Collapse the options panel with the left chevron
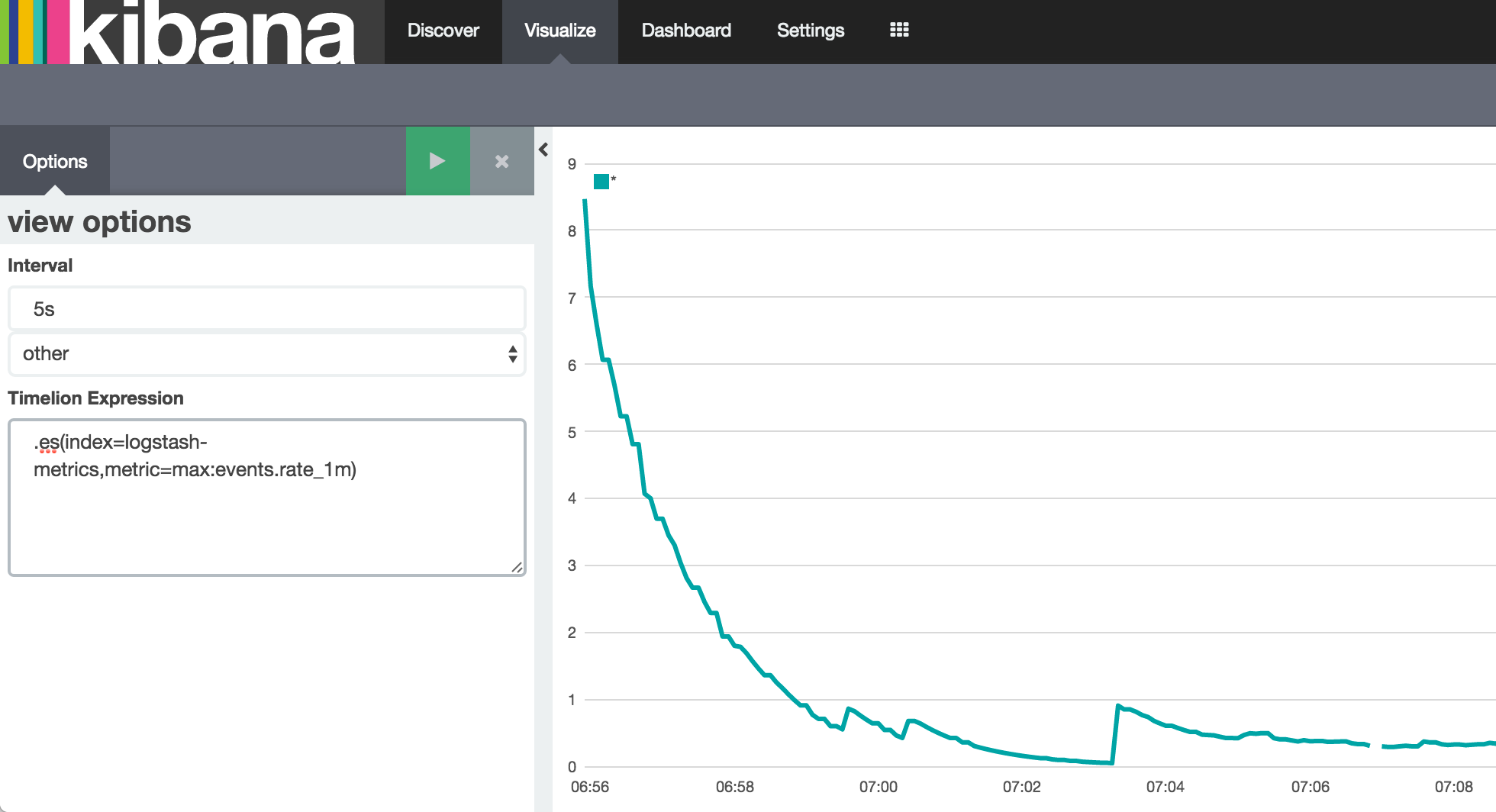Screen dimensions: 1496x812 tap(543, 150)
